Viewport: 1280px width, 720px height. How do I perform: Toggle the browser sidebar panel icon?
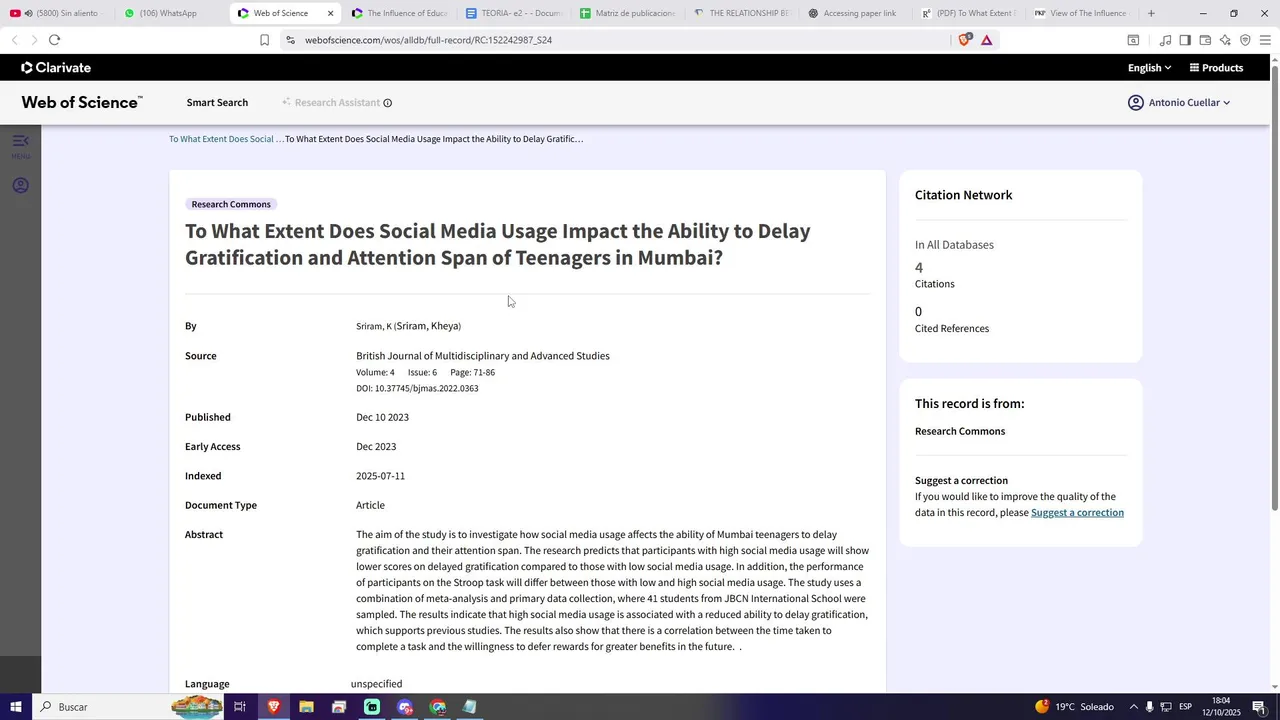coord(1185,40)
